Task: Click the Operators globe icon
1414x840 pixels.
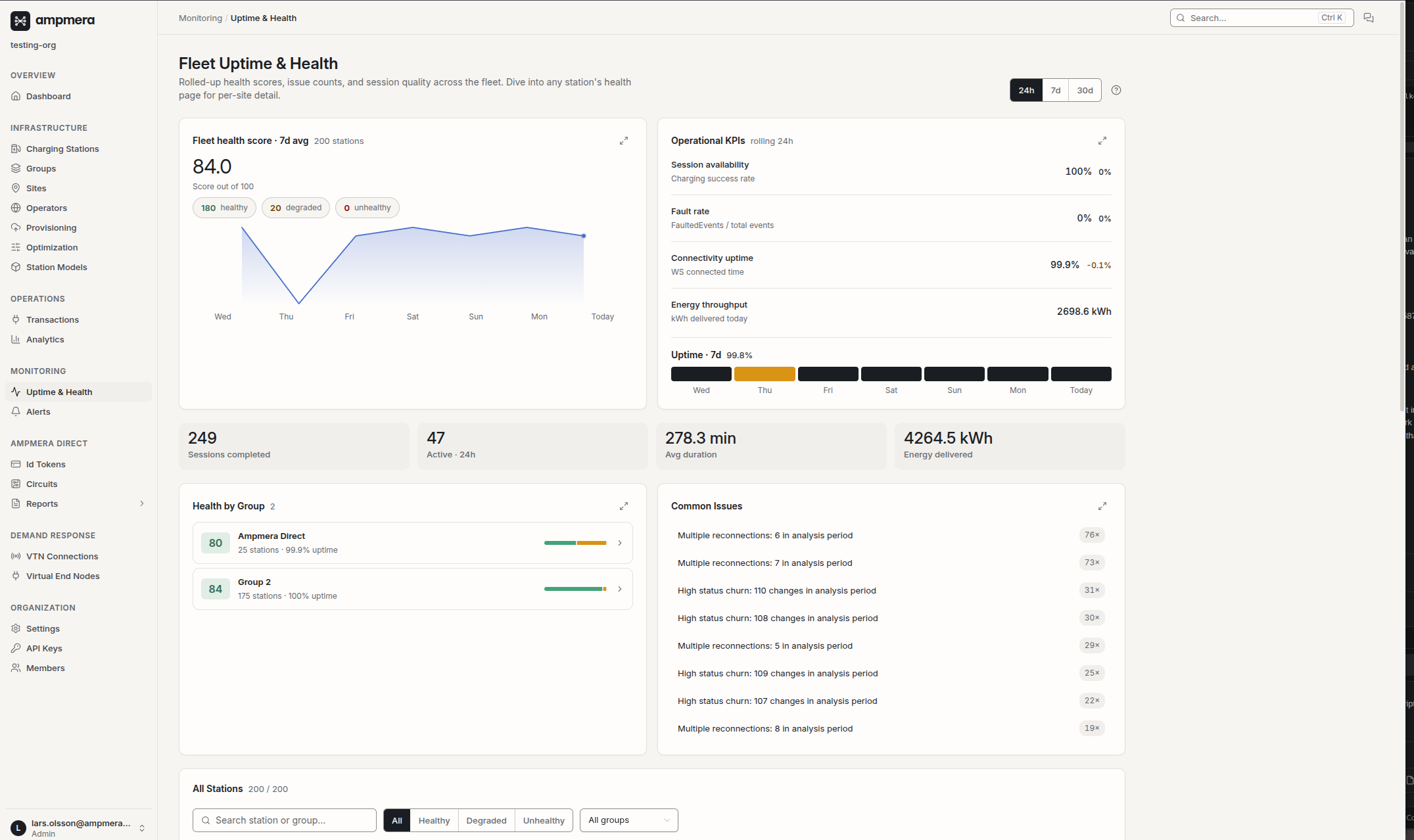Action: point(16,208)
